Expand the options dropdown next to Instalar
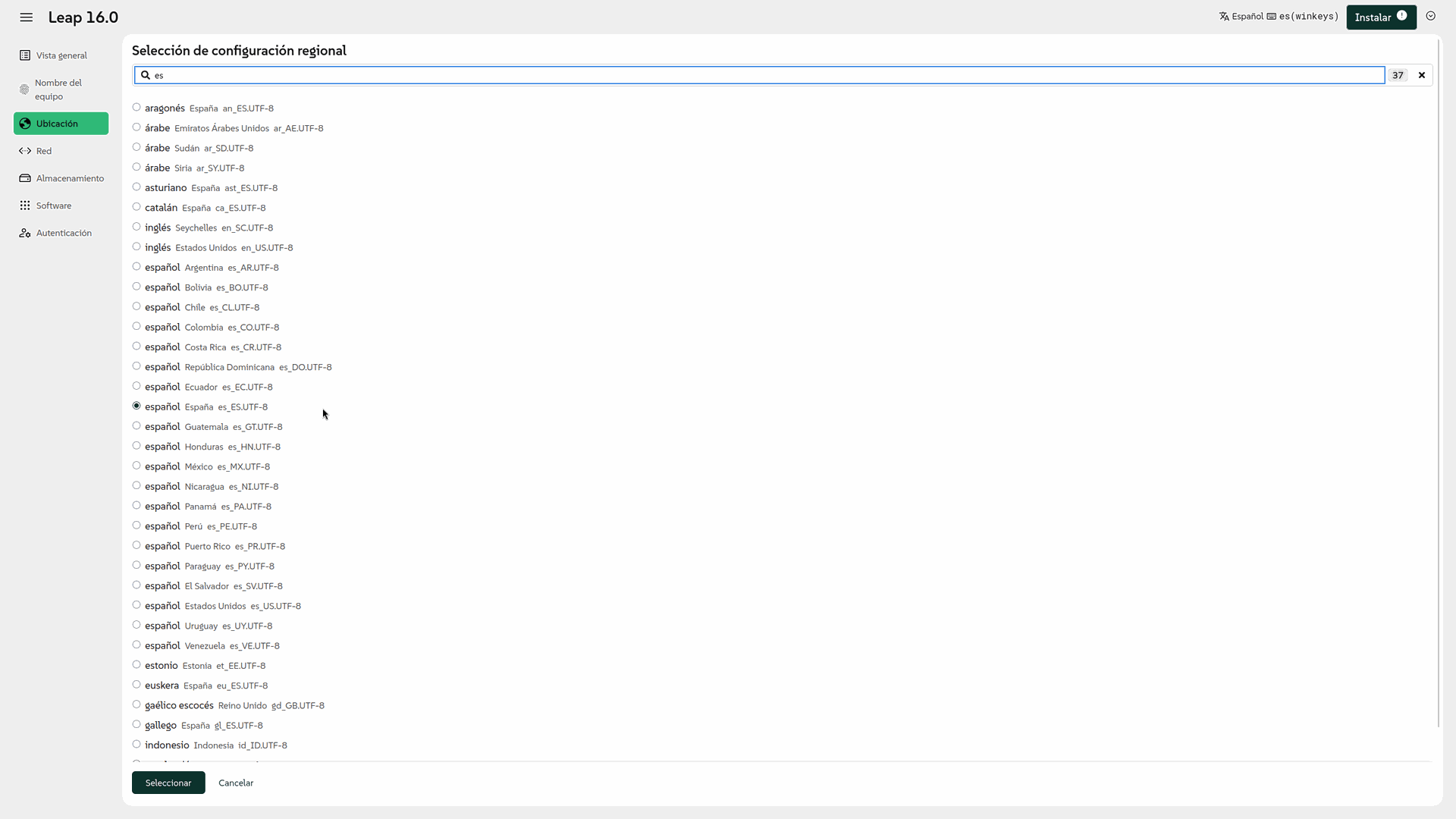 click(1431, 16)
